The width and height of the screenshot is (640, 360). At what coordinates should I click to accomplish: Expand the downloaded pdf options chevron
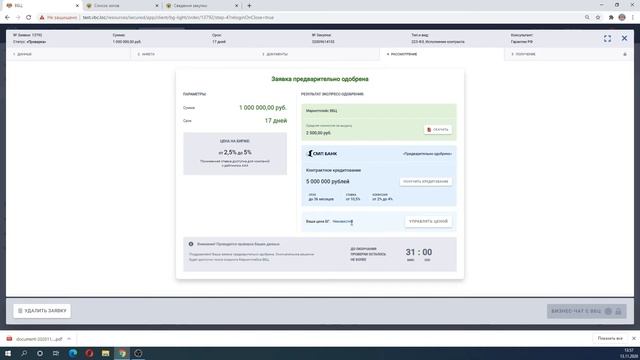click(x=69, y=339)
